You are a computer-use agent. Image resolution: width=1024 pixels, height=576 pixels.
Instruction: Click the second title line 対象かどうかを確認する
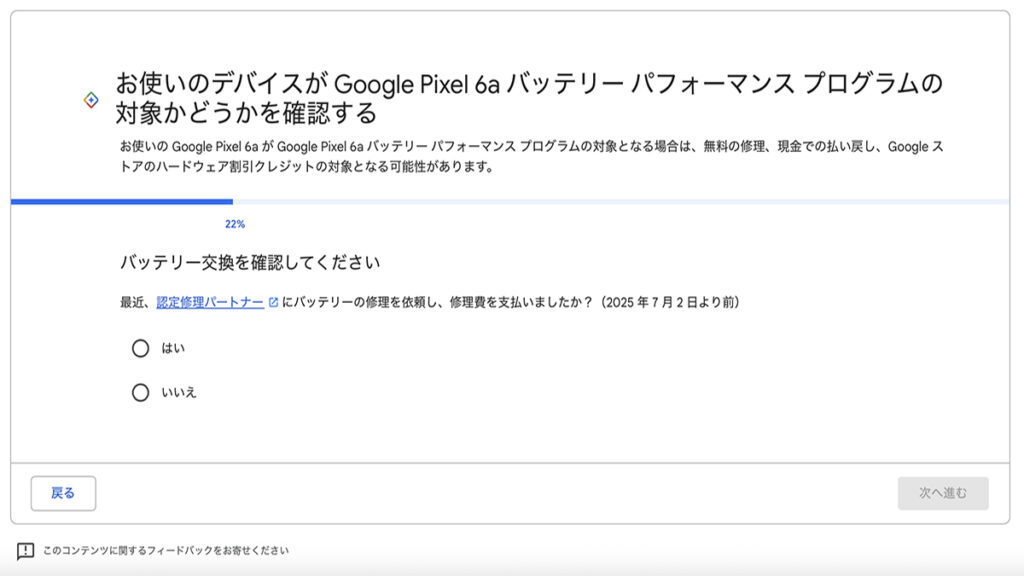[246, 113]
